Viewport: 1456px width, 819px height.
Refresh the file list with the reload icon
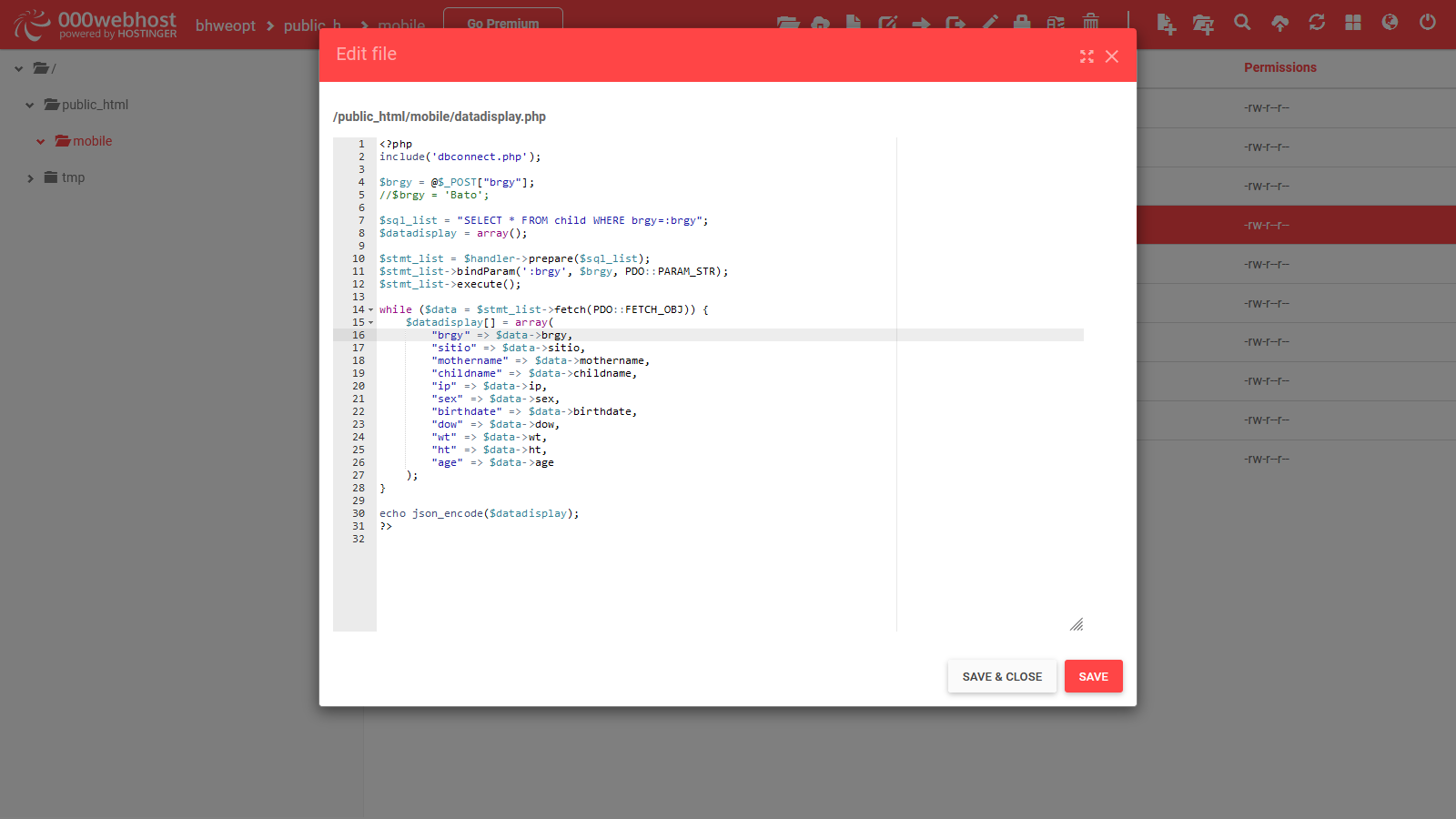click(1317, 23)
